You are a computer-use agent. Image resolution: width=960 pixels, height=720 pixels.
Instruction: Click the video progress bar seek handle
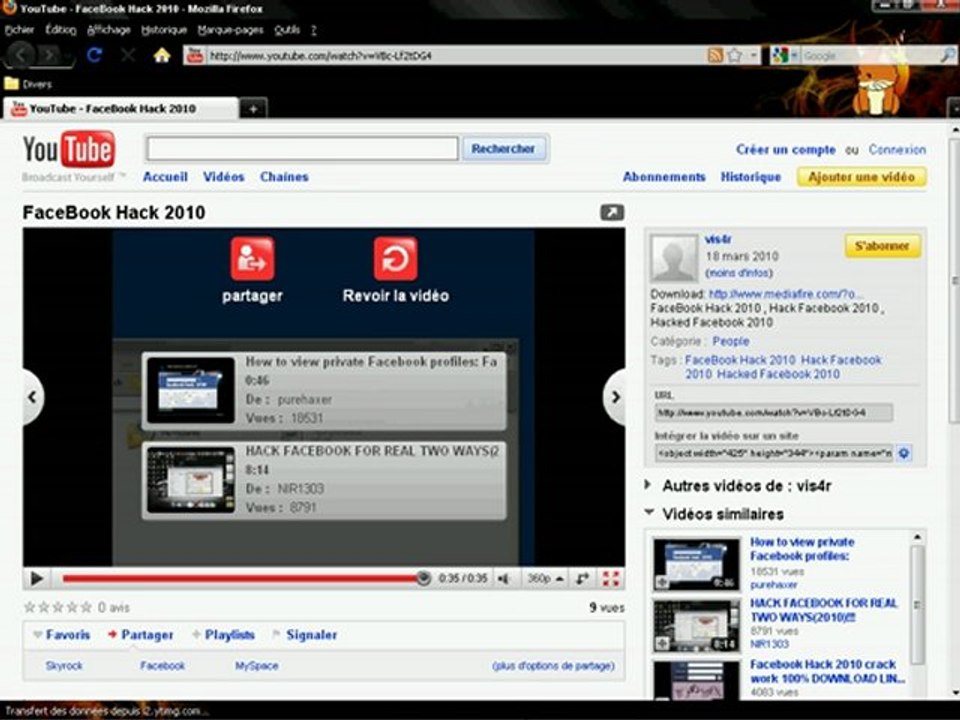click(423, 578)
